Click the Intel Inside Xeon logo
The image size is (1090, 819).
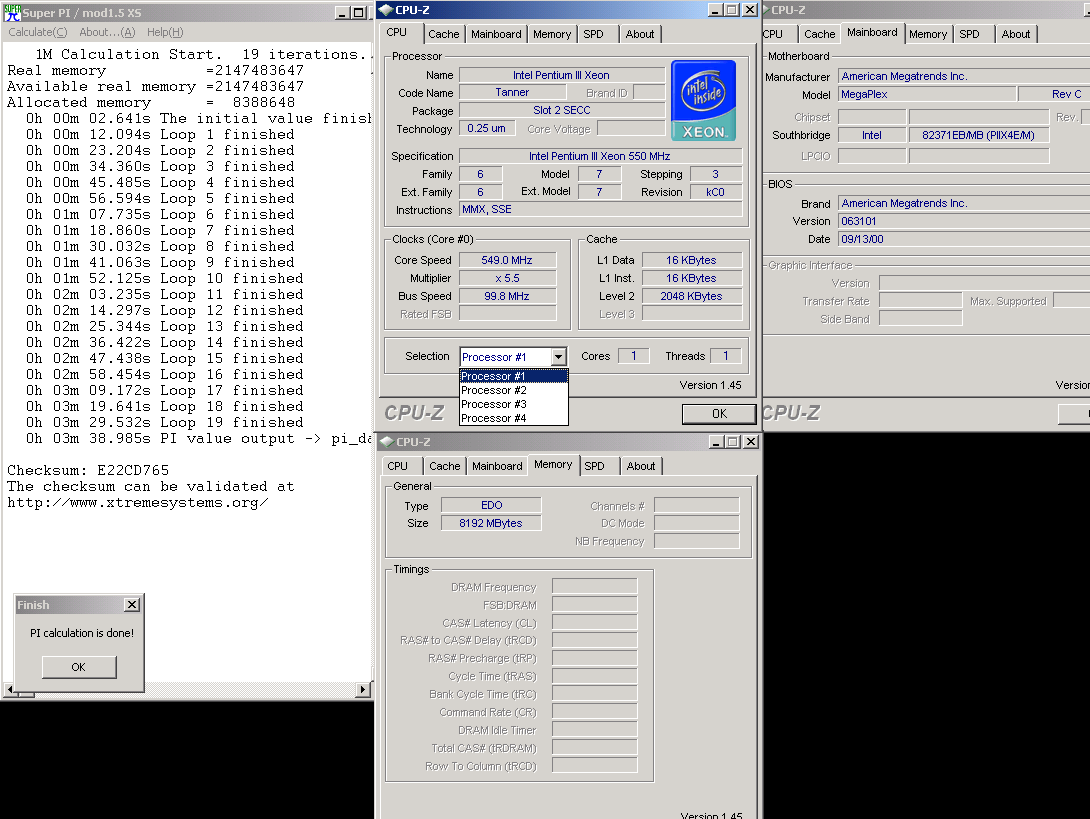pyautogui.click(x=703, y=101)
